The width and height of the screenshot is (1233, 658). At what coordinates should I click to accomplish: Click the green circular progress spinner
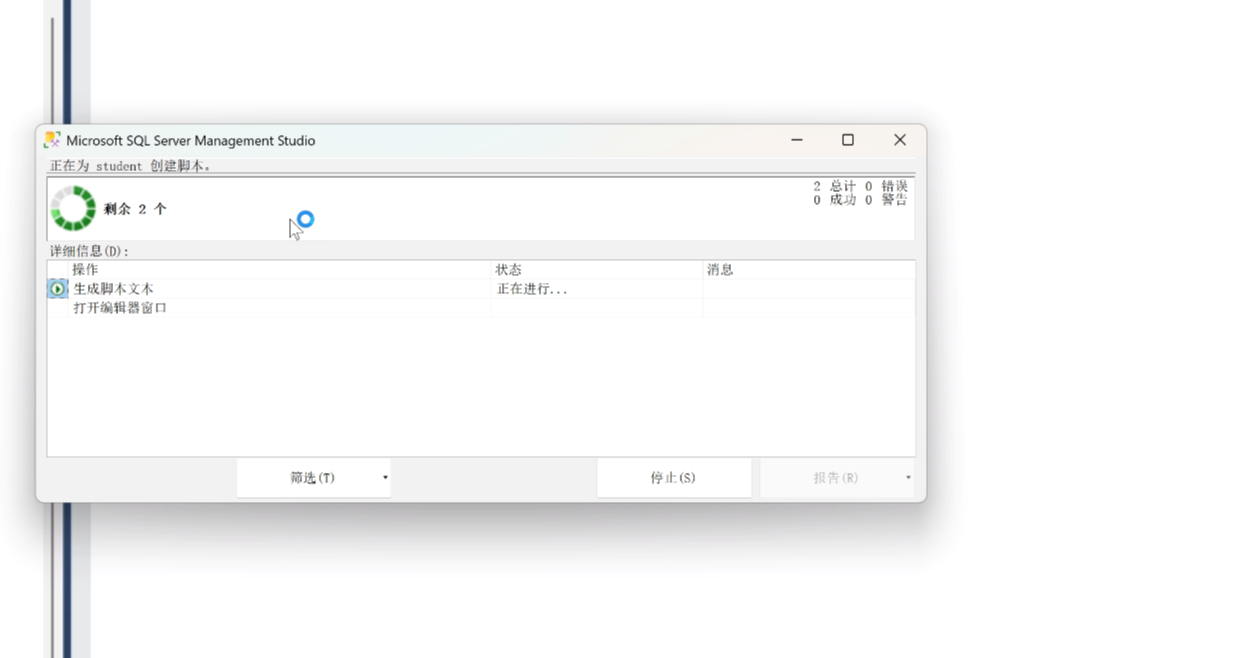click(73, 208)
